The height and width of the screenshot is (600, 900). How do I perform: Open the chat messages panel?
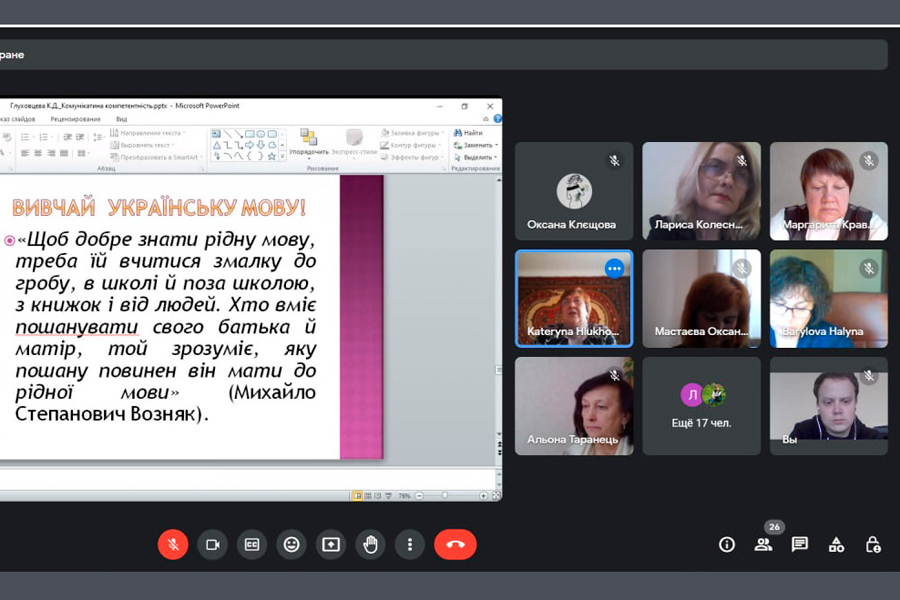(800, 544)
